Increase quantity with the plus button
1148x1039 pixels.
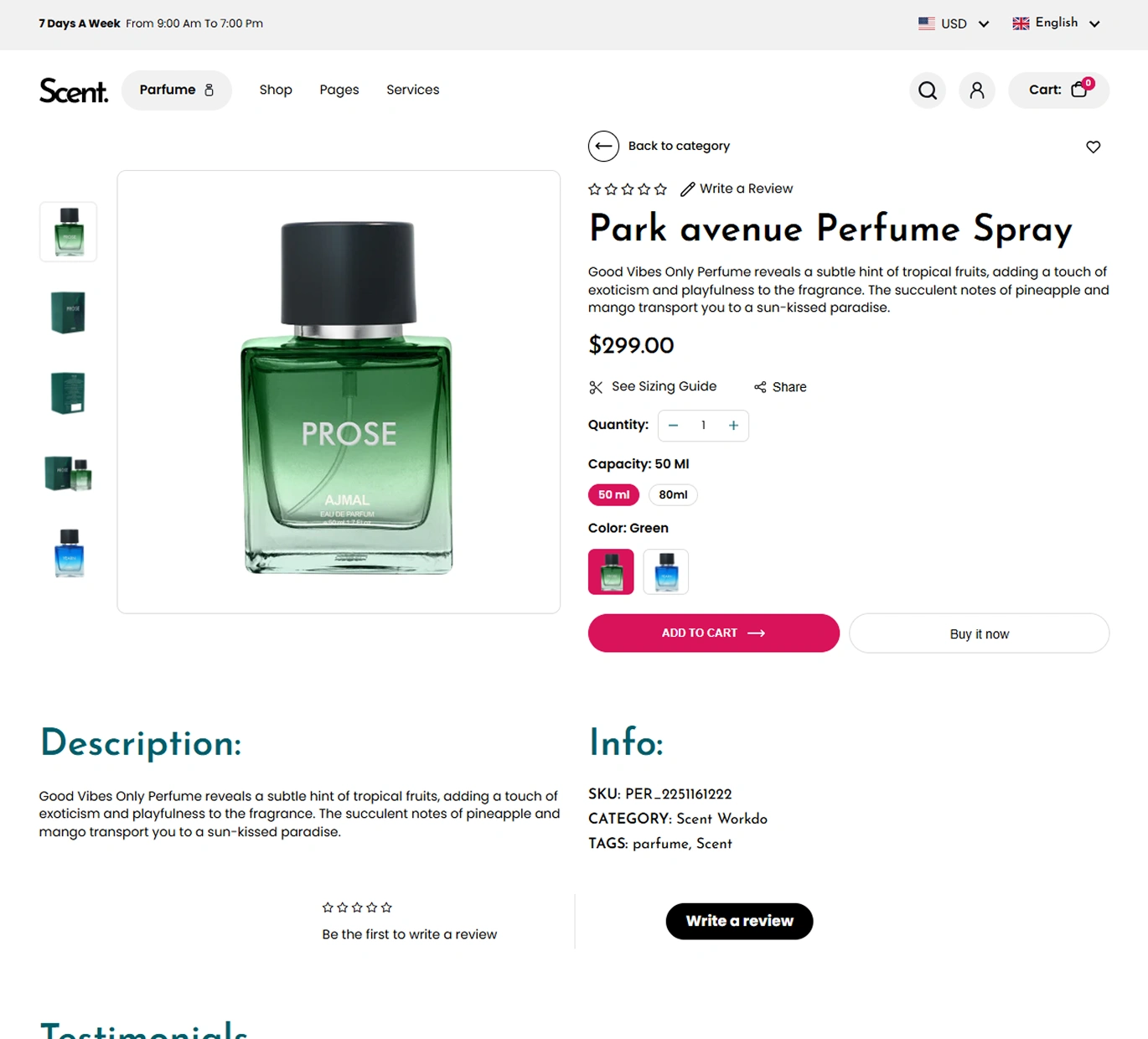pos(733,426)
